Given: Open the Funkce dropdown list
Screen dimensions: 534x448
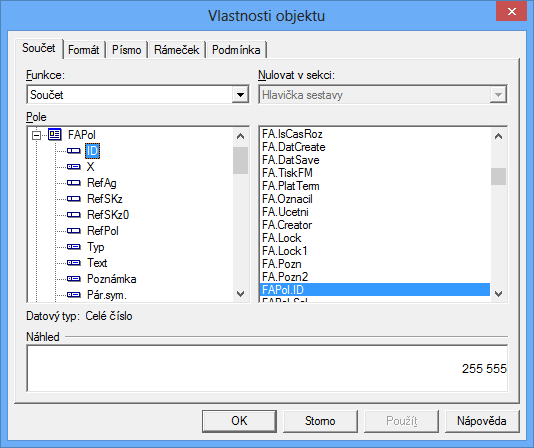Looking at the screenshot, I should click(x=240, y=95).
